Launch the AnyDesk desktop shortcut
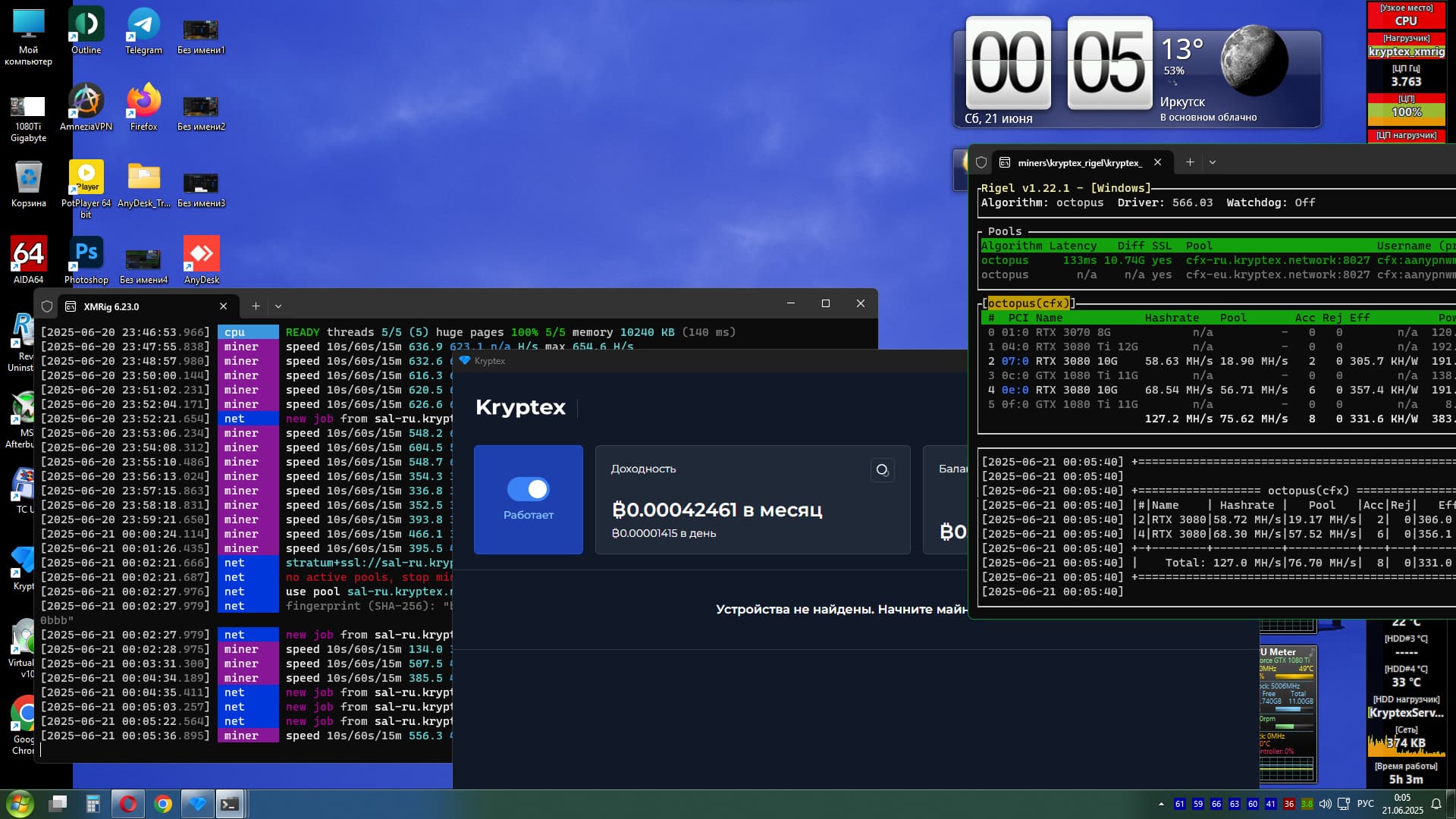Image resolution: width=1456 pixels, height=819 pixels. pos(201,261)
